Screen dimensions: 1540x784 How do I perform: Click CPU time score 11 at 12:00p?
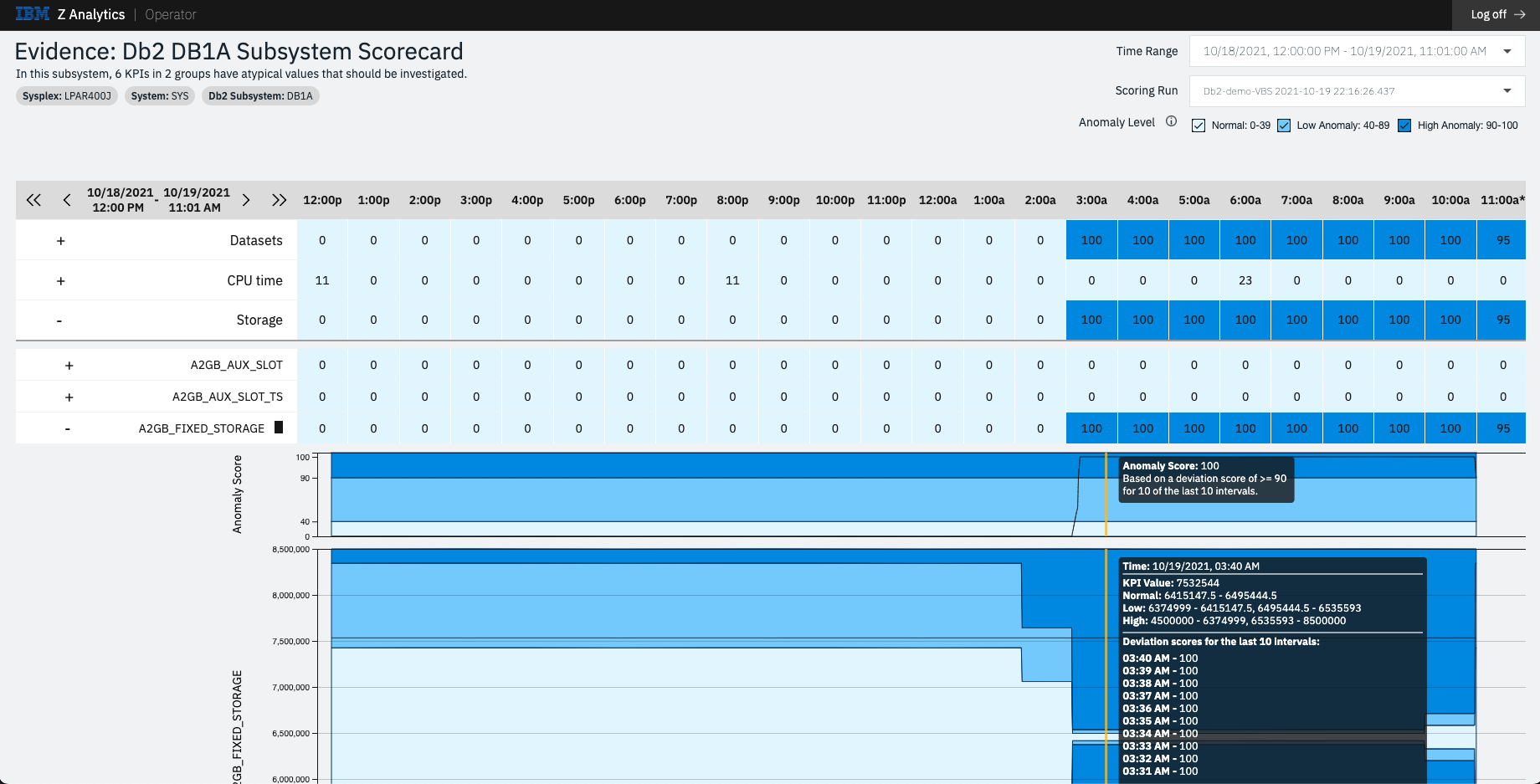322,280
